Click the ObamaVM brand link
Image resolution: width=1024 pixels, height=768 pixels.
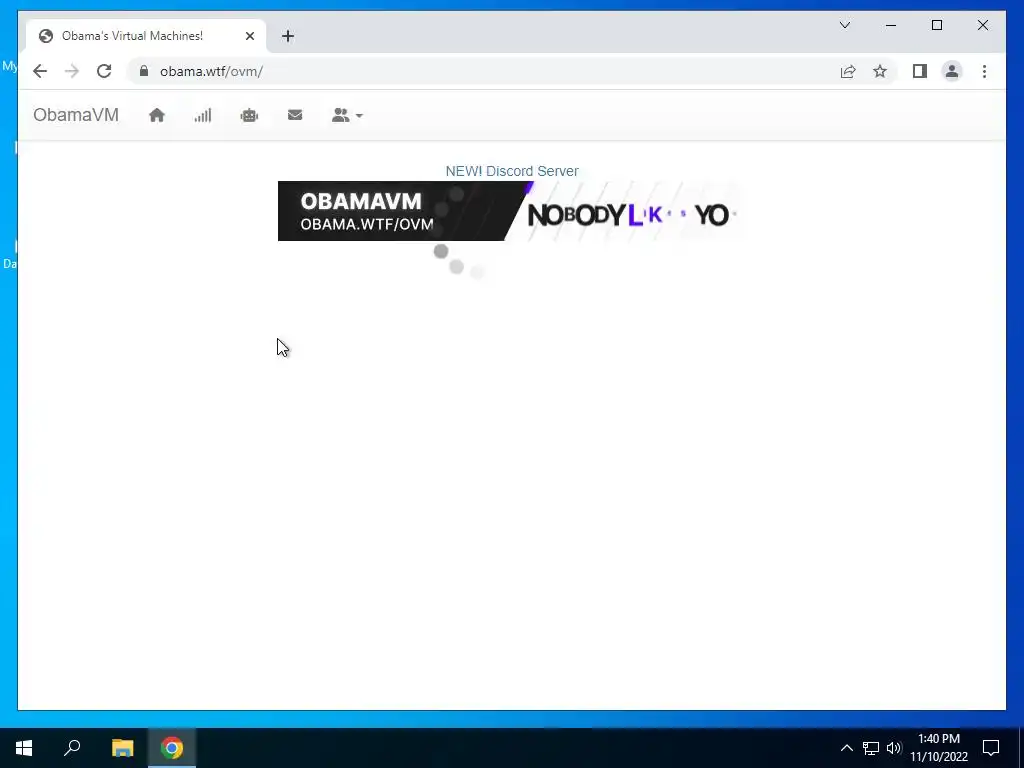tap(76, 115)
